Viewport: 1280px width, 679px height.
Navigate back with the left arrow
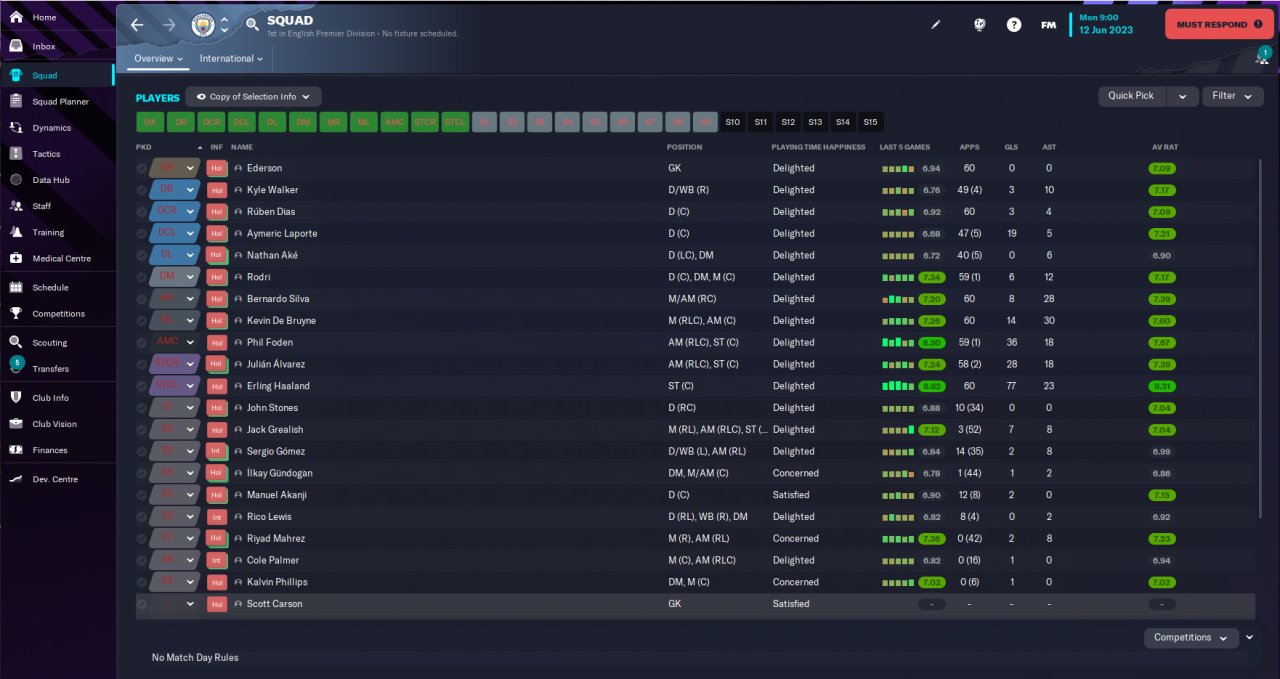coord(137,25)
